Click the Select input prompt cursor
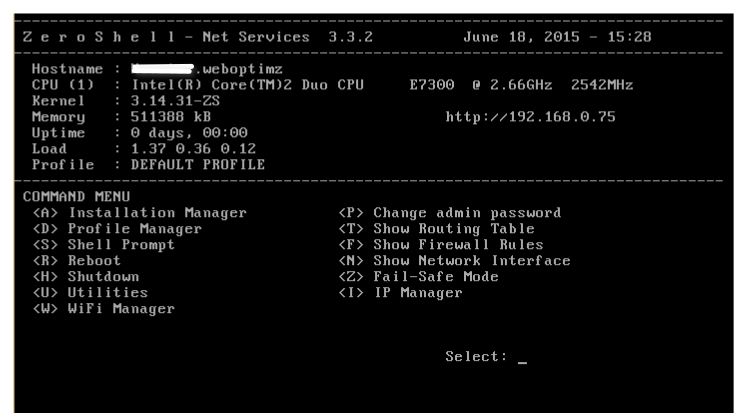Viewport: 739px width, 418px height. (522, 358)
